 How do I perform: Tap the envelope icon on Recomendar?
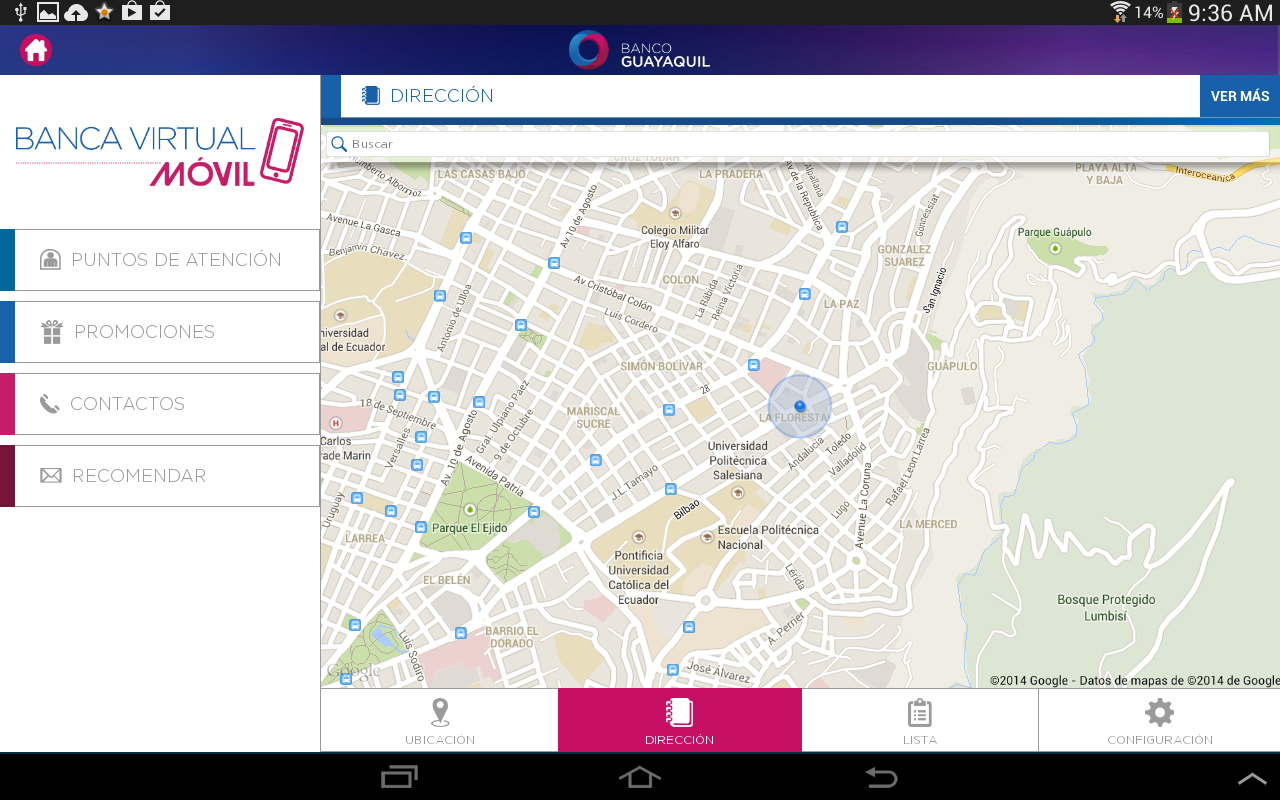coord(51,476)
